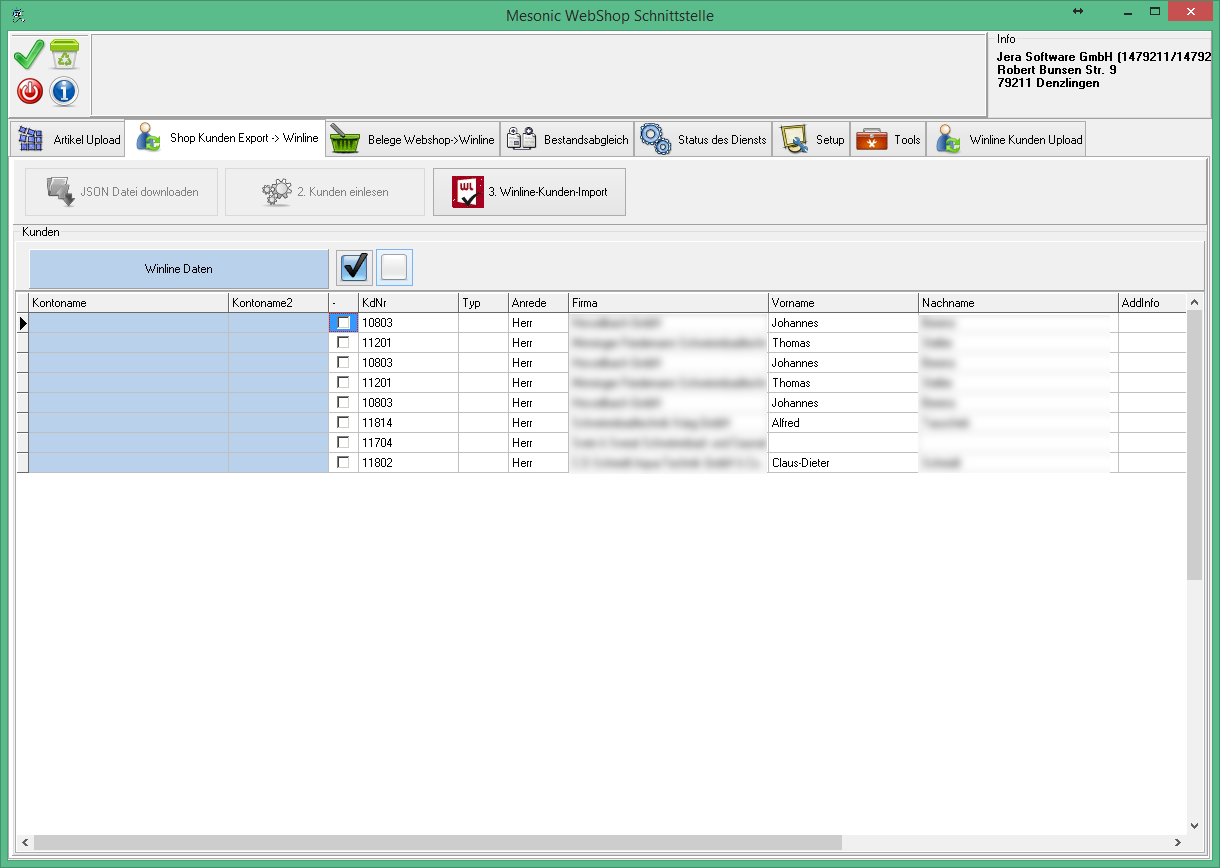Open the Bestandsabgleich tab
1220x868 pixels.
(568, 140)
